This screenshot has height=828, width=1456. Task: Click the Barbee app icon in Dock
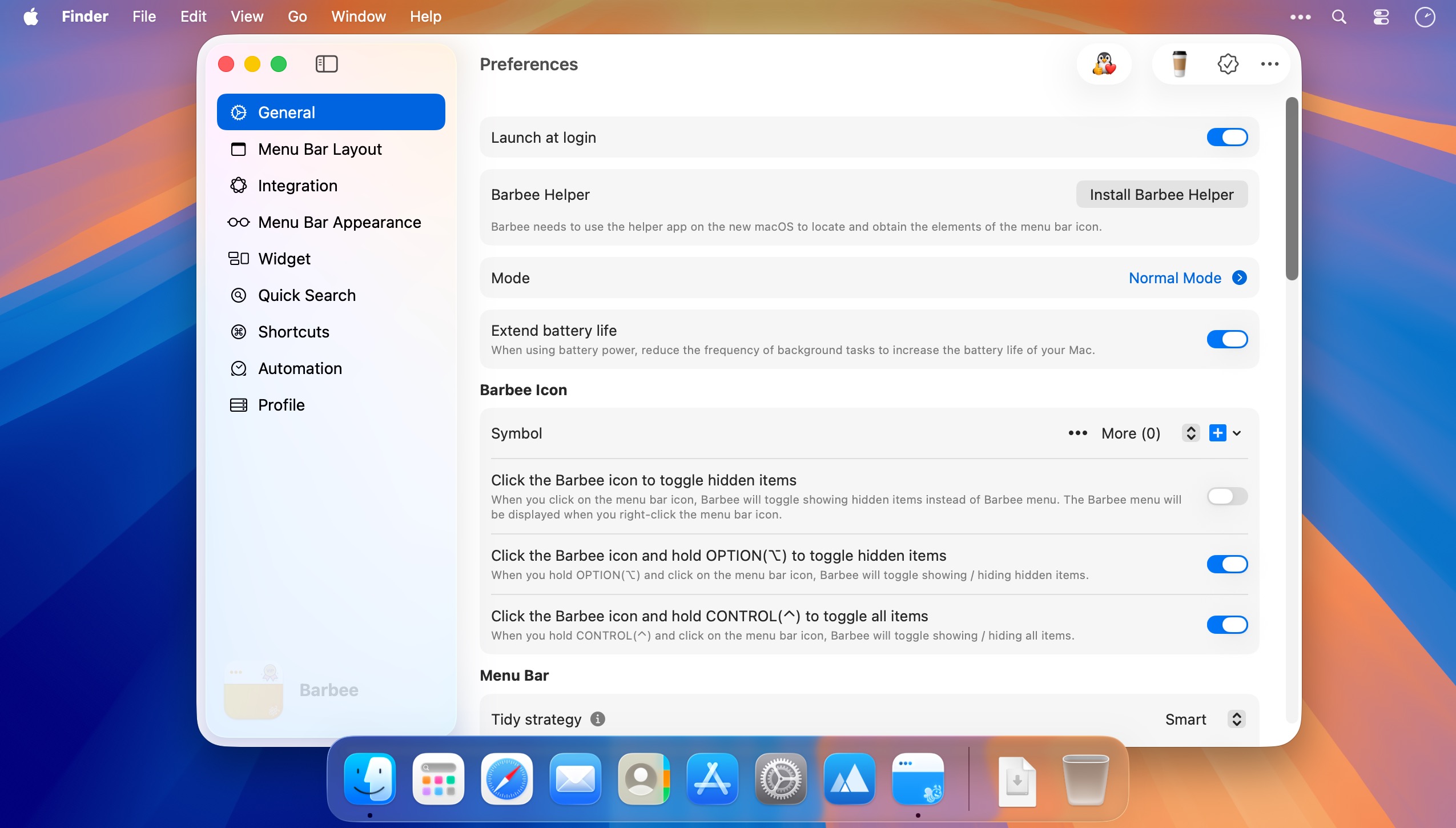point(918,779)
